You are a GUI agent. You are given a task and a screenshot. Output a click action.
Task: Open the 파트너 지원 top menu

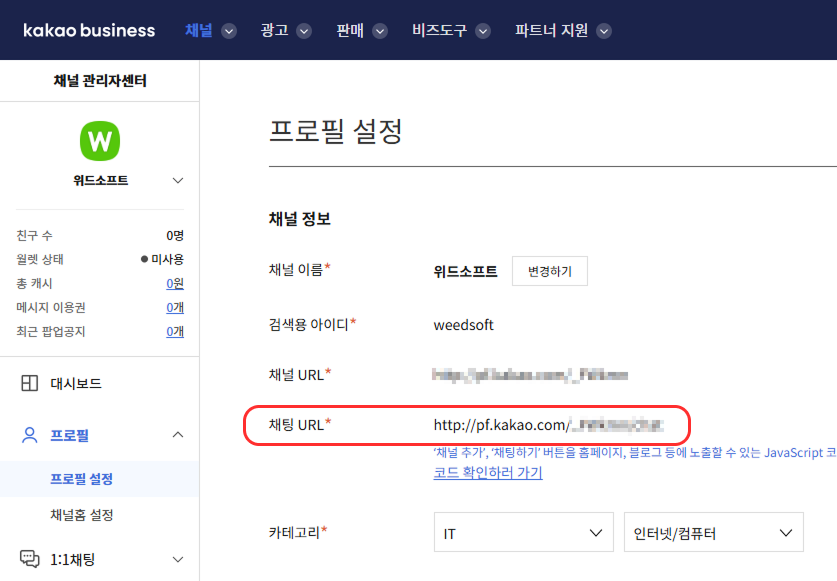pyautogui.click(x=551, y=30)
